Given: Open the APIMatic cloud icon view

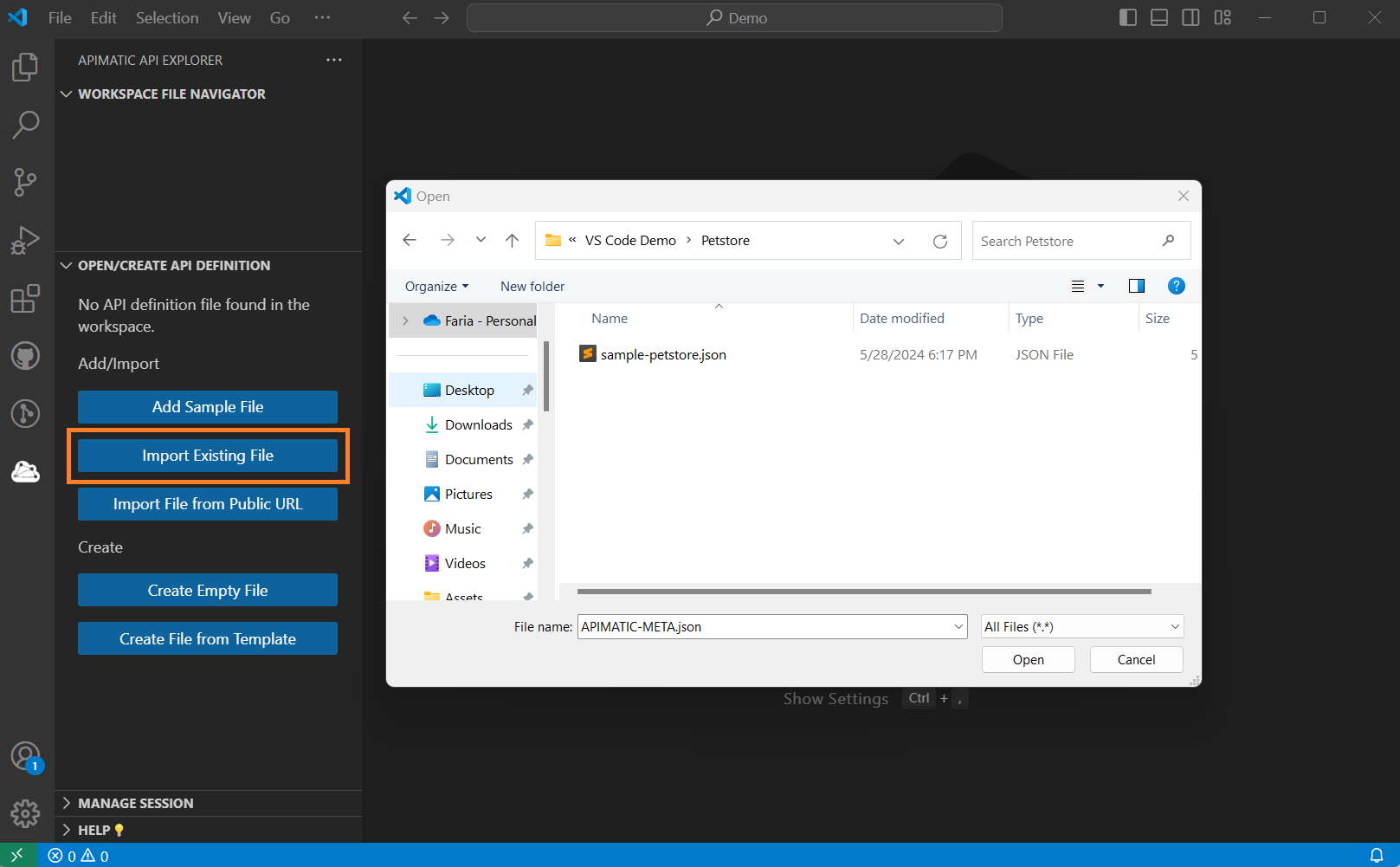Looking at the screenshot, I should click(x=25, y=471).
